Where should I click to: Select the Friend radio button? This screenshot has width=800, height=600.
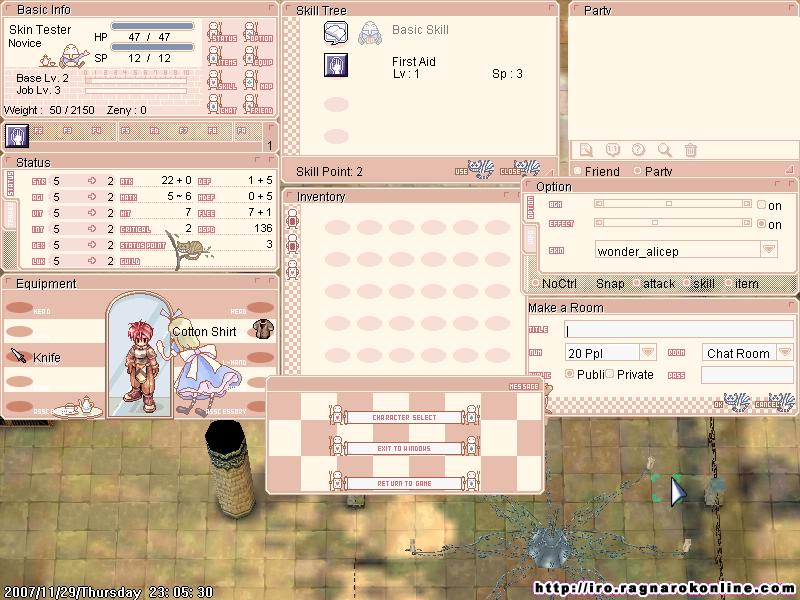click(x=578, y=170)
